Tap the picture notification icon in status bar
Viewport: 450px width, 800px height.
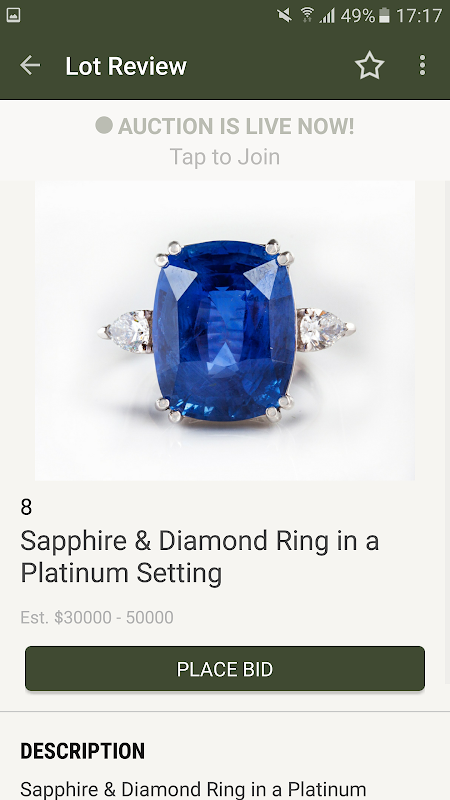13,15
